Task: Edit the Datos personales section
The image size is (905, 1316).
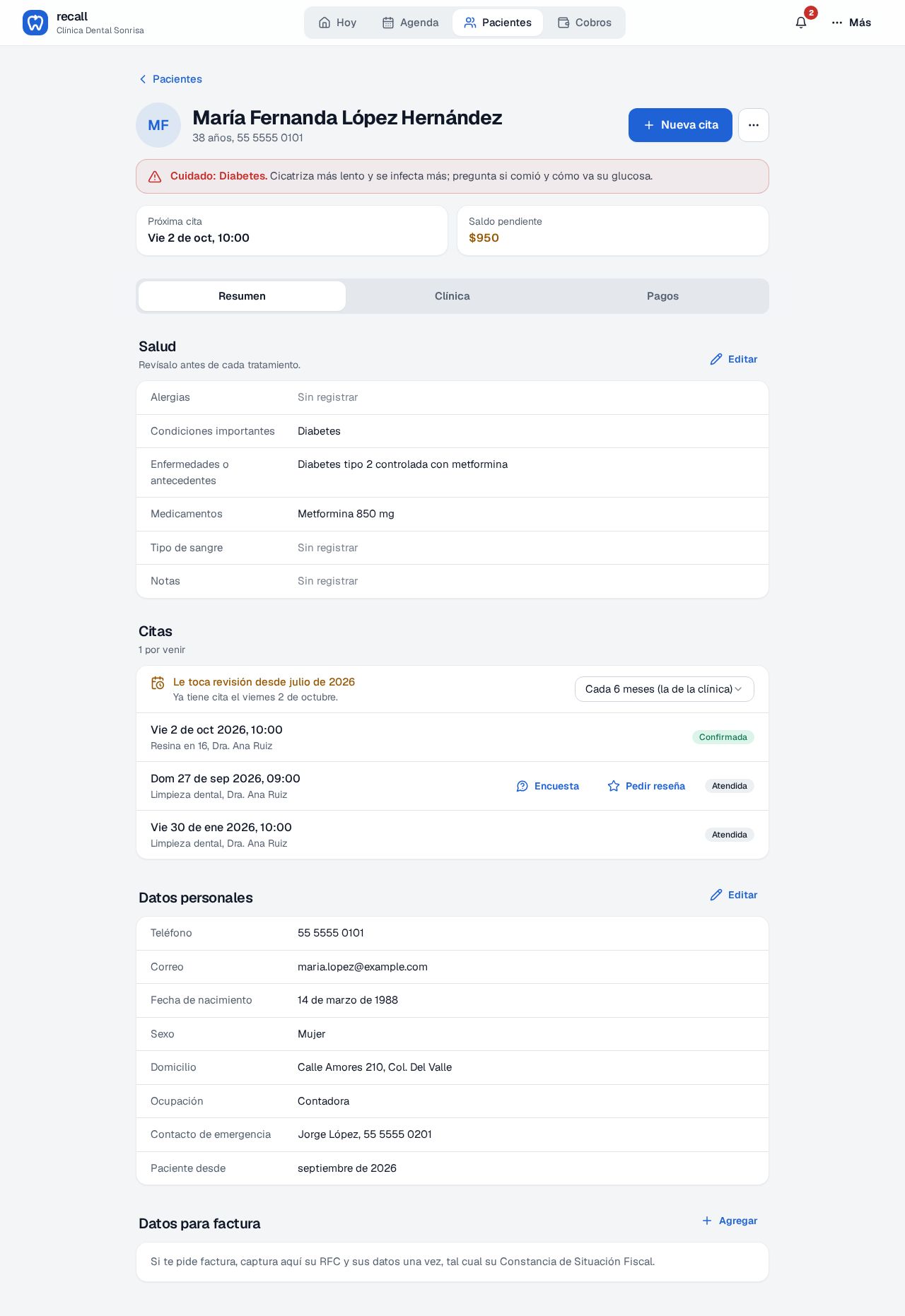Action: [x=734, y=895]
